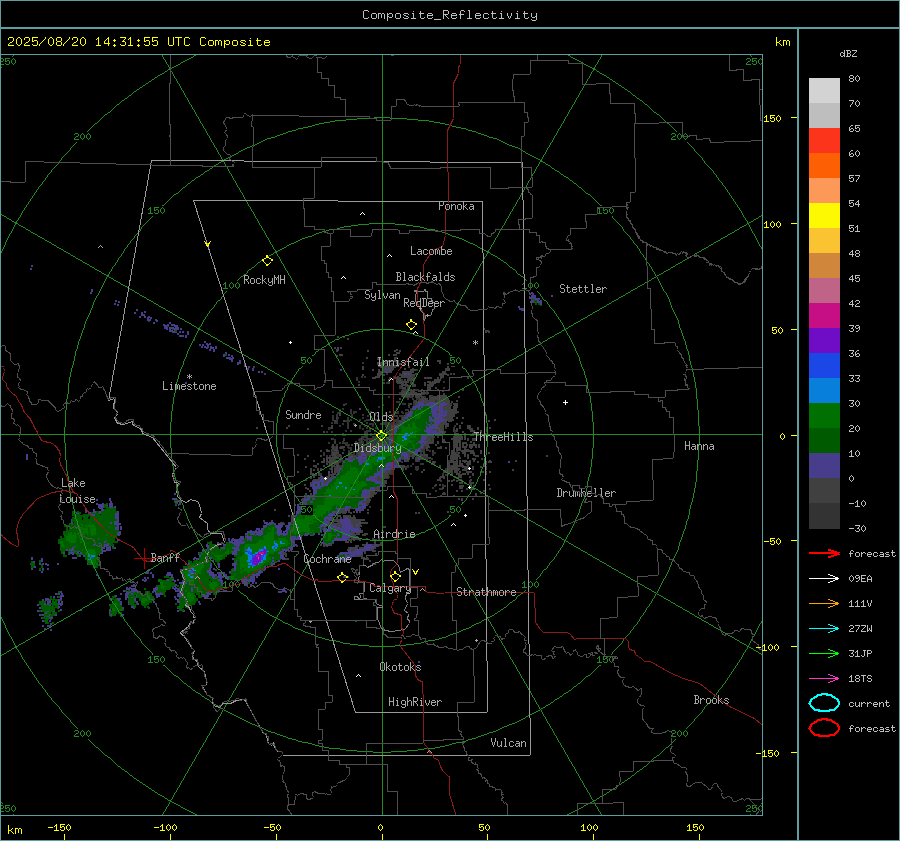Click the orange 111V arrow in legend
900x841 pixels.
[x=824, y=603]
